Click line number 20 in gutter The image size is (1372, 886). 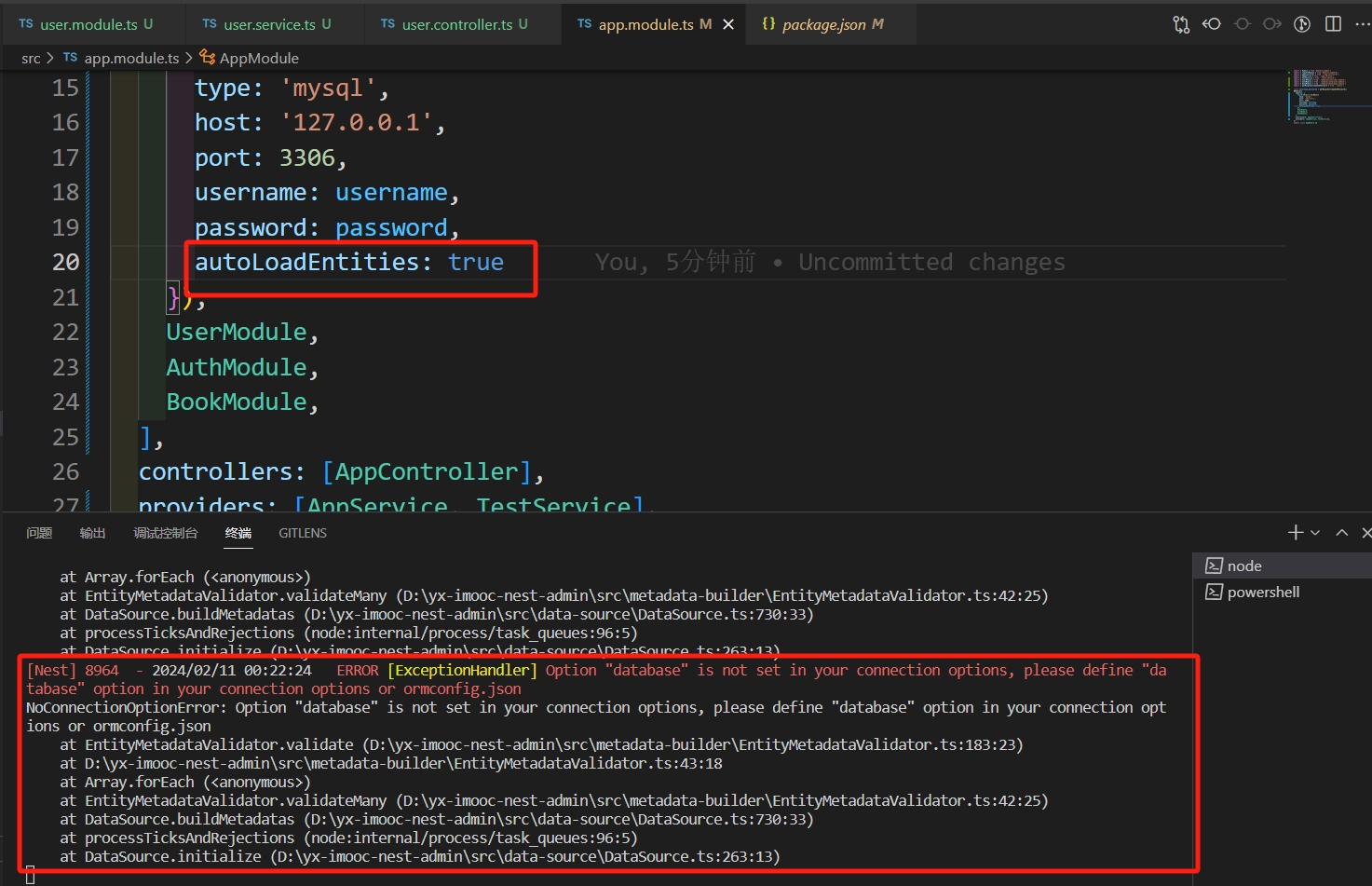click(x=65, y=262)
